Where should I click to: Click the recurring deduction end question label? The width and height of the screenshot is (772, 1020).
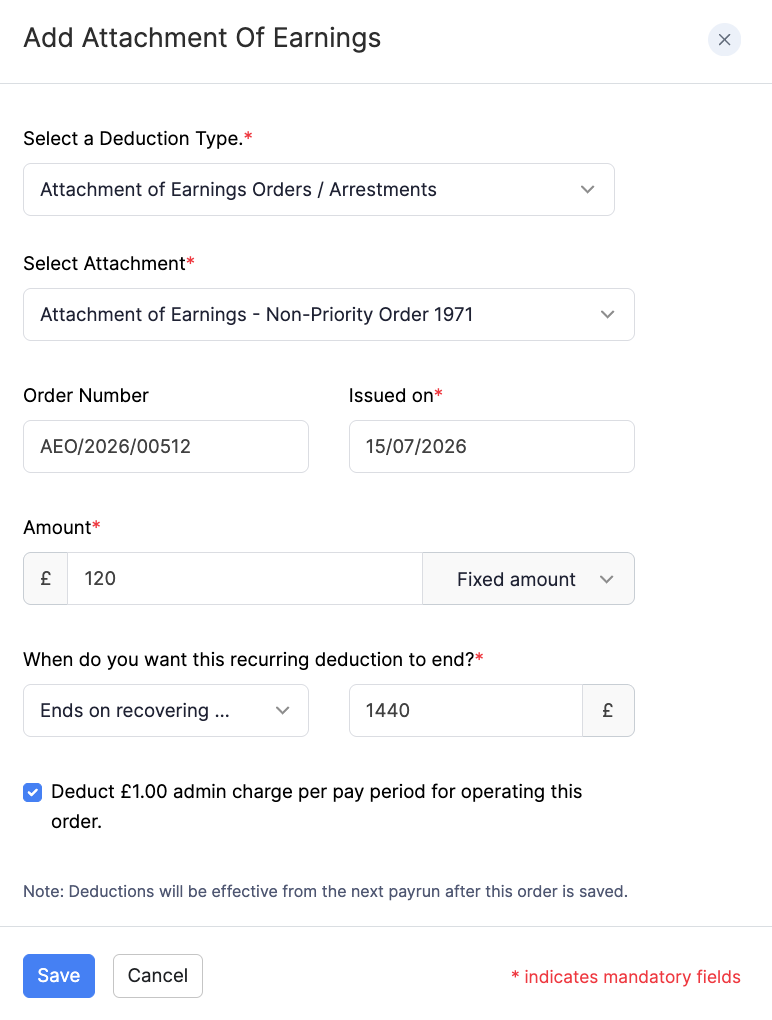254,660
